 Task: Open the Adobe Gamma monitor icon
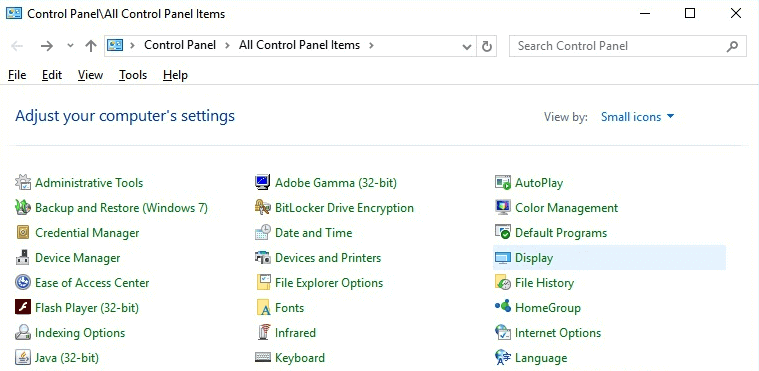(262, 183)
